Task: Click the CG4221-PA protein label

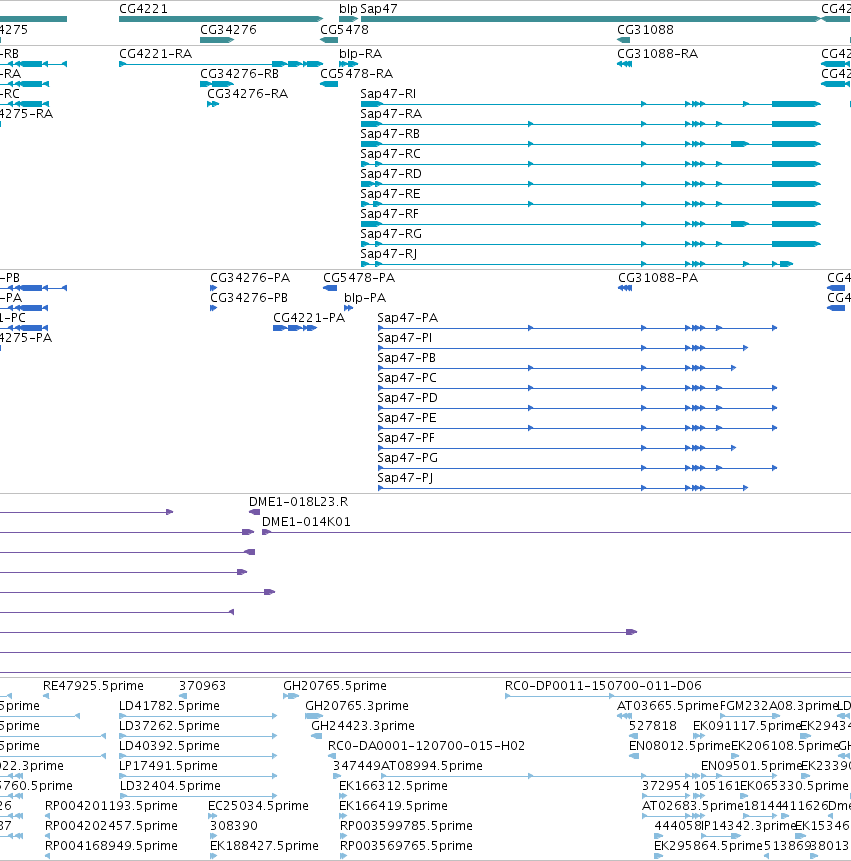Action: pos(309,318)
